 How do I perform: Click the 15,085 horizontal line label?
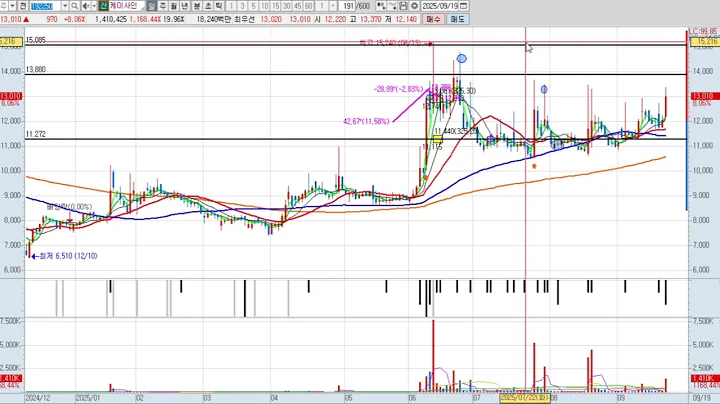click(35, 40)
